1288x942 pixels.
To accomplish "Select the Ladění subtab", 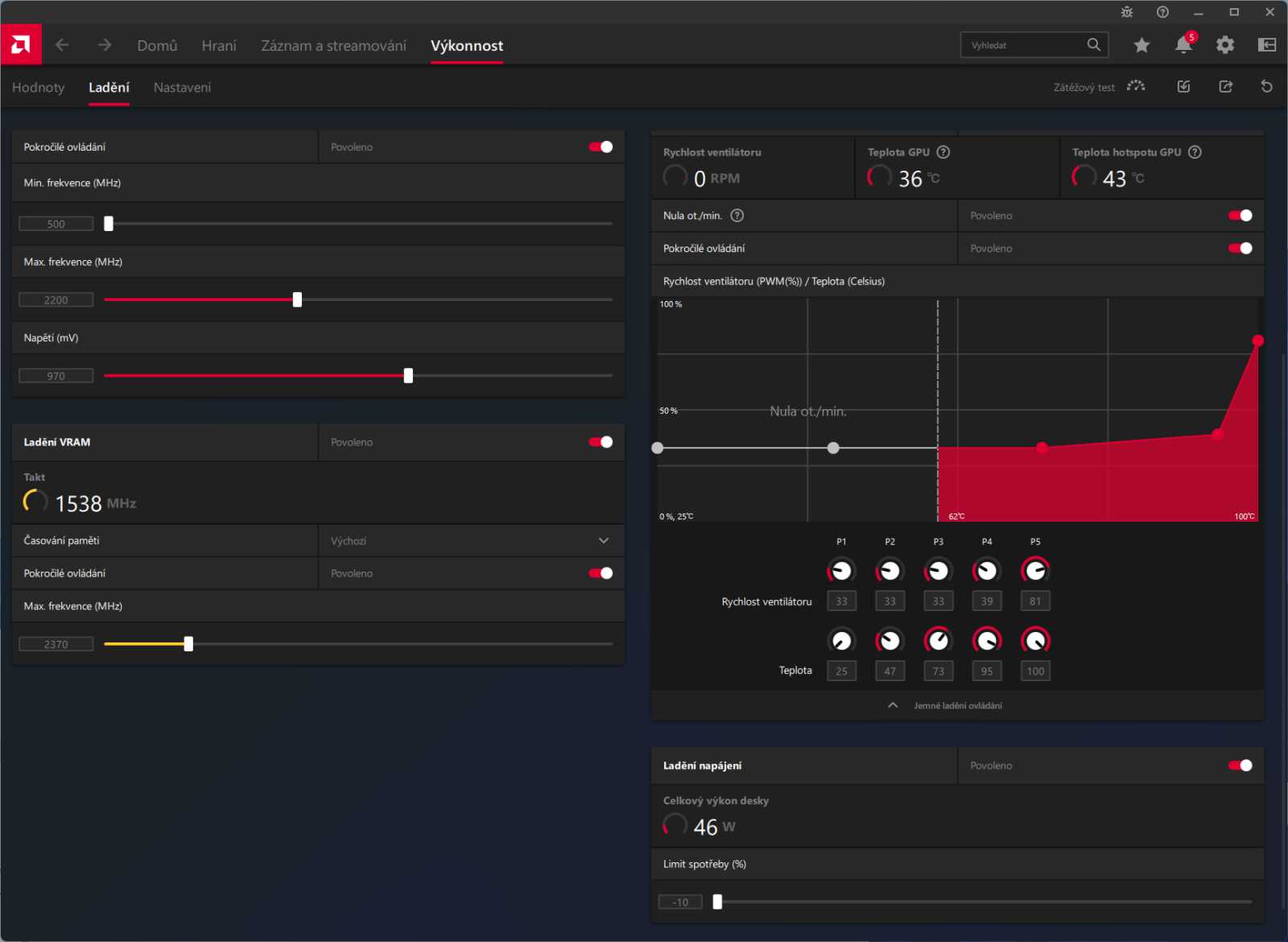I will click(109, 87).
